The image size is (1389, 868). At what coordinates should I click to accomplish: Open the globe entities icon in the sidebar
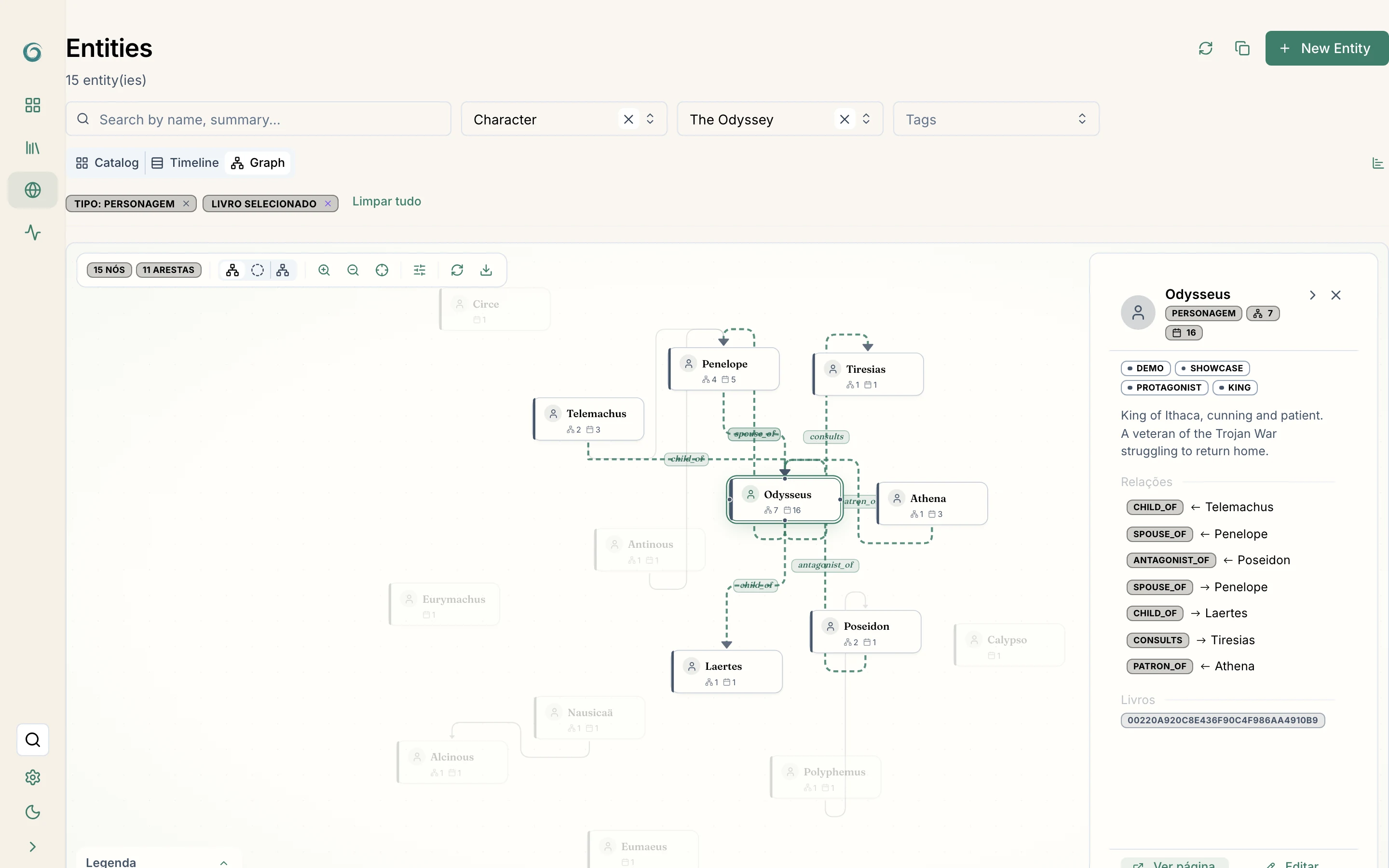pos(33,190)
